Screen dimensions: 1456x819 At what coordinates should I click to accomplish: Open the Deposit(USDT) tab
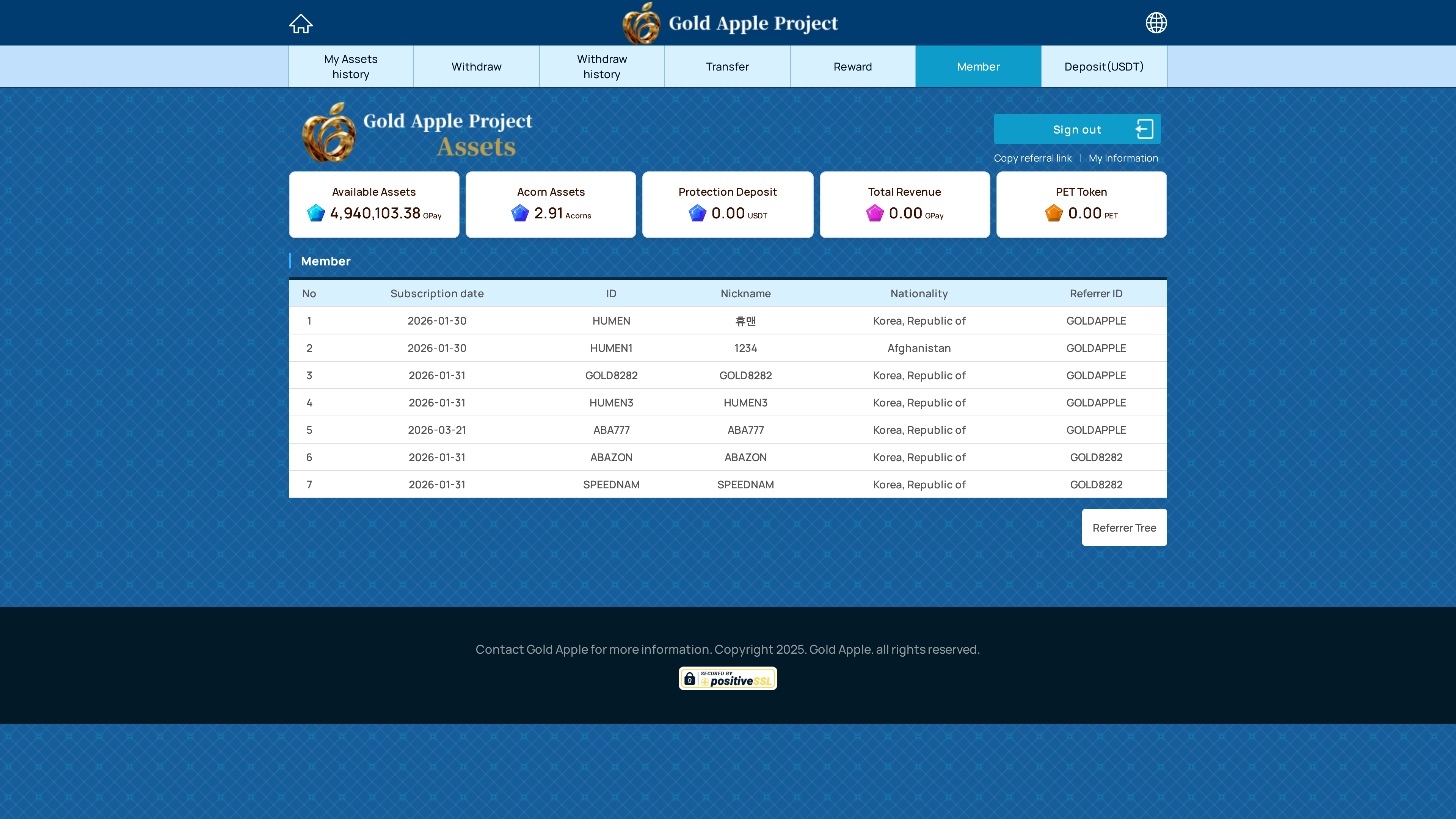[x=1103, y=67]
